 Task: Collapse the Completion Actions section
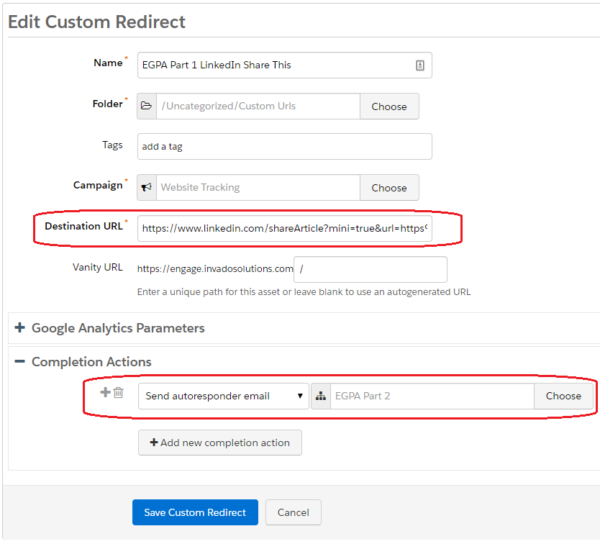click(20, 361)
